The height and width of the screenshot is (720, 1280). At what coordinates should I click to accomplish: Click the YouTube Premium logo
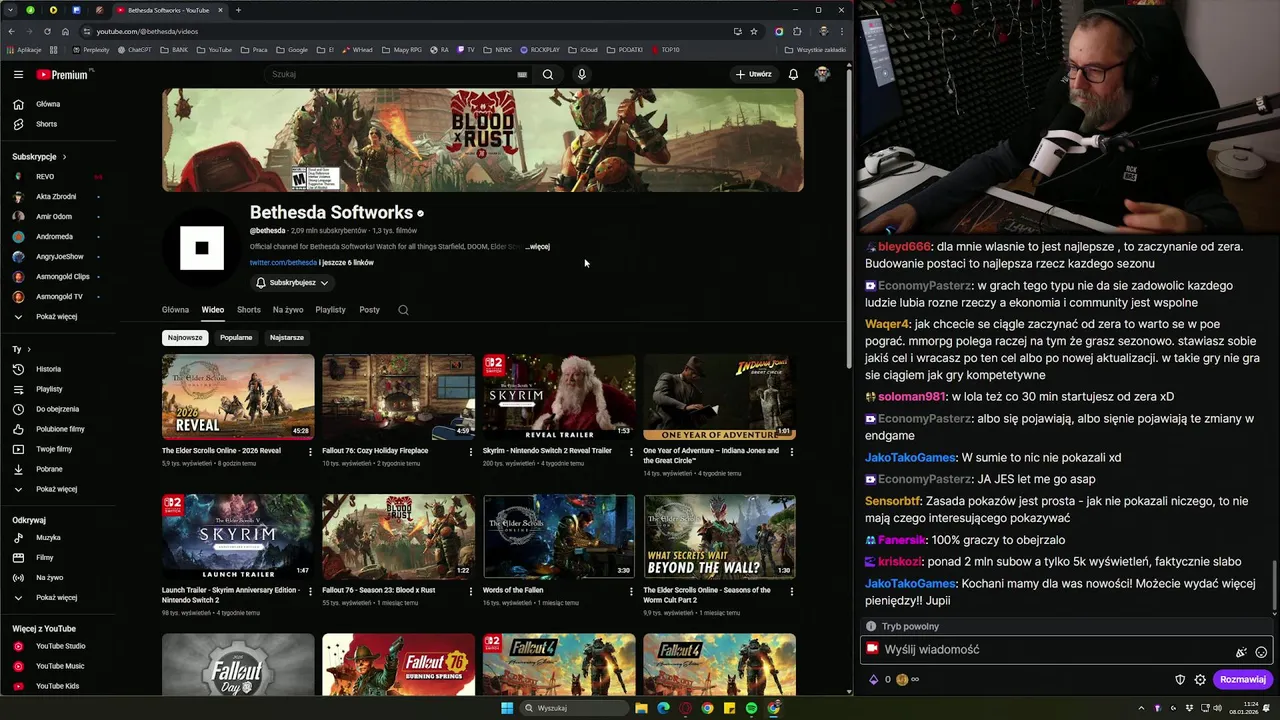click(62, 74)
